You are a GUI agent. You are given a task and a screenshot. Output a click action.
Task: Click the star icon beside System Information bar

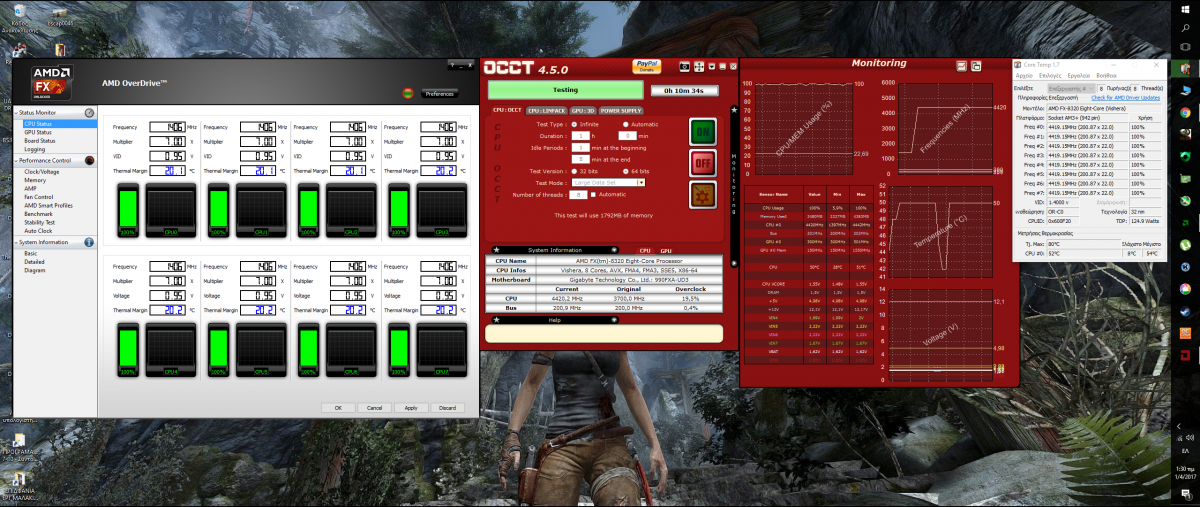click(x=496, y=249)
